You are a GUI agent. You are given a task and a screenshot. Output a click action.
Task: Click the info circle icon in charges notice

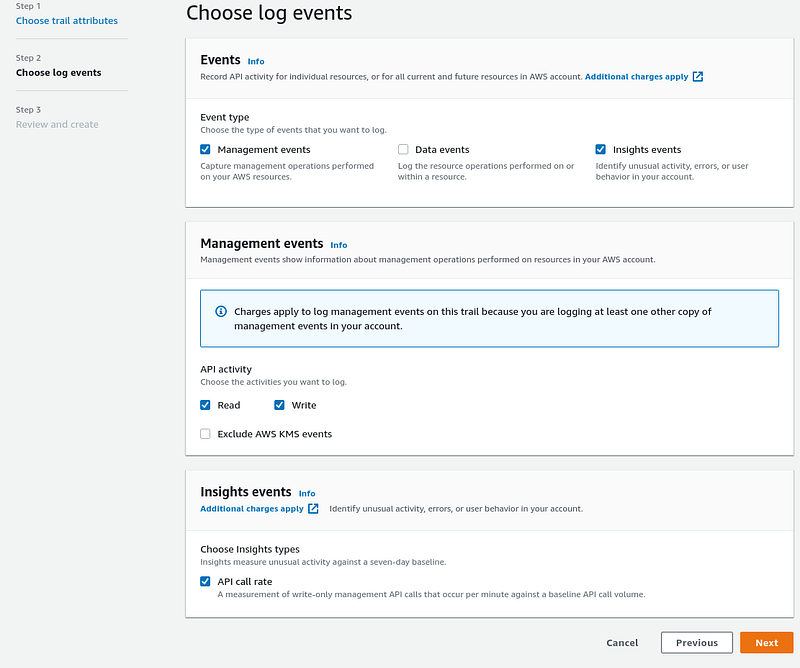click(x=221, y=311)
